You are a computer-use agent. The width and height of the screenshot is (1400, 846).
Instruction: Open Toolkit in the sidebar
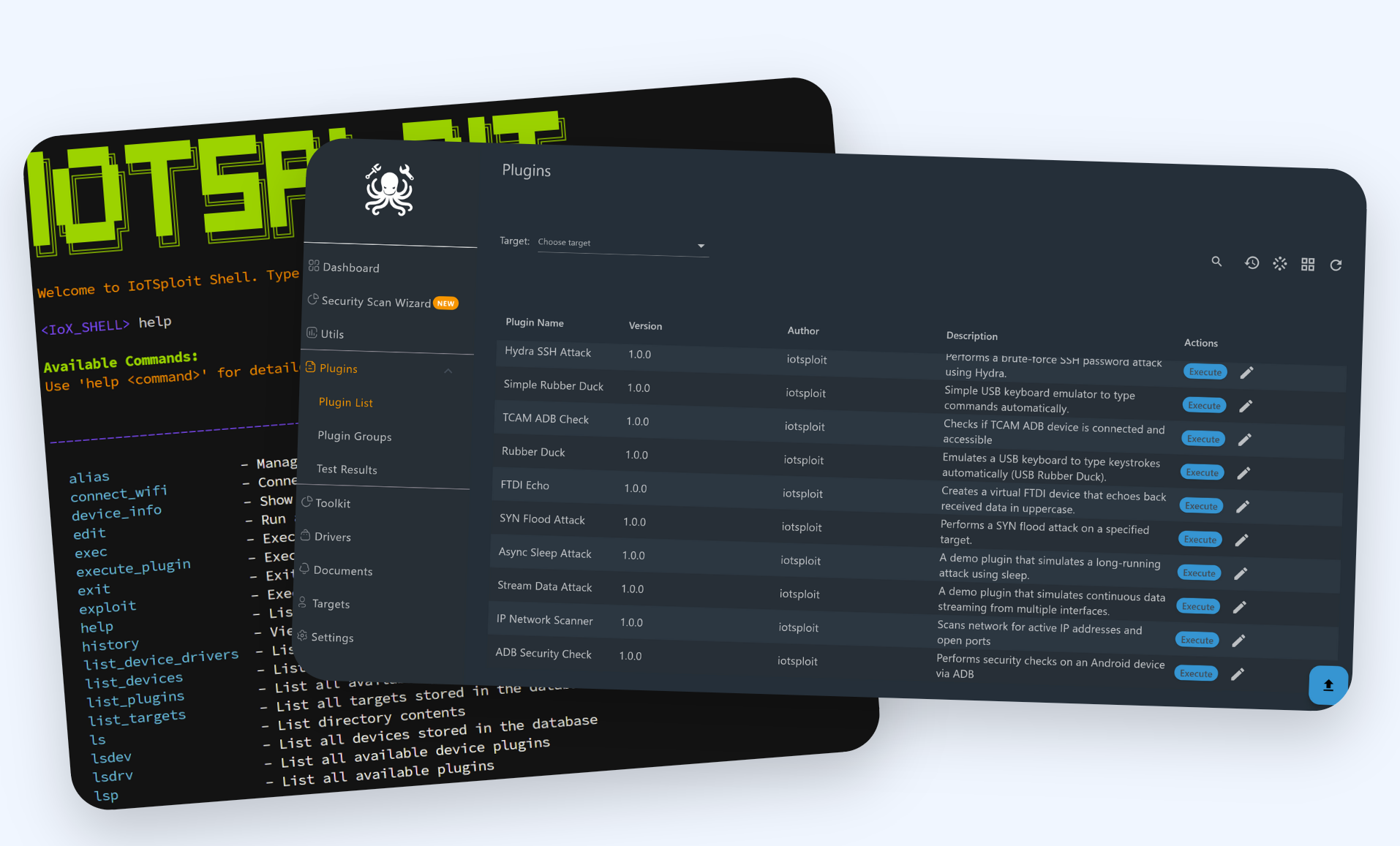326,503
